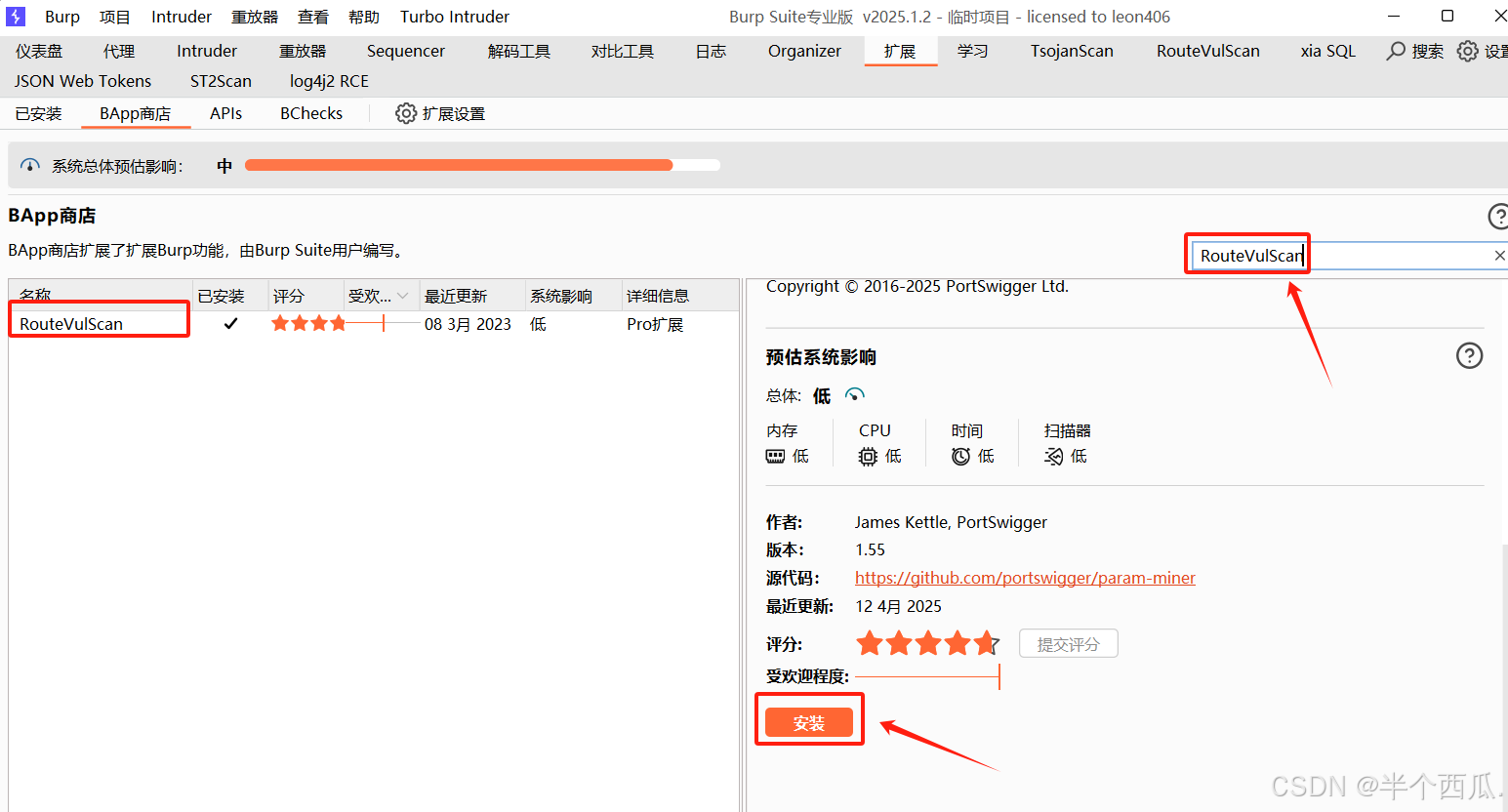Open the BApp Store help question icon
The image size is (1508, 812).
pos(1498,217)
